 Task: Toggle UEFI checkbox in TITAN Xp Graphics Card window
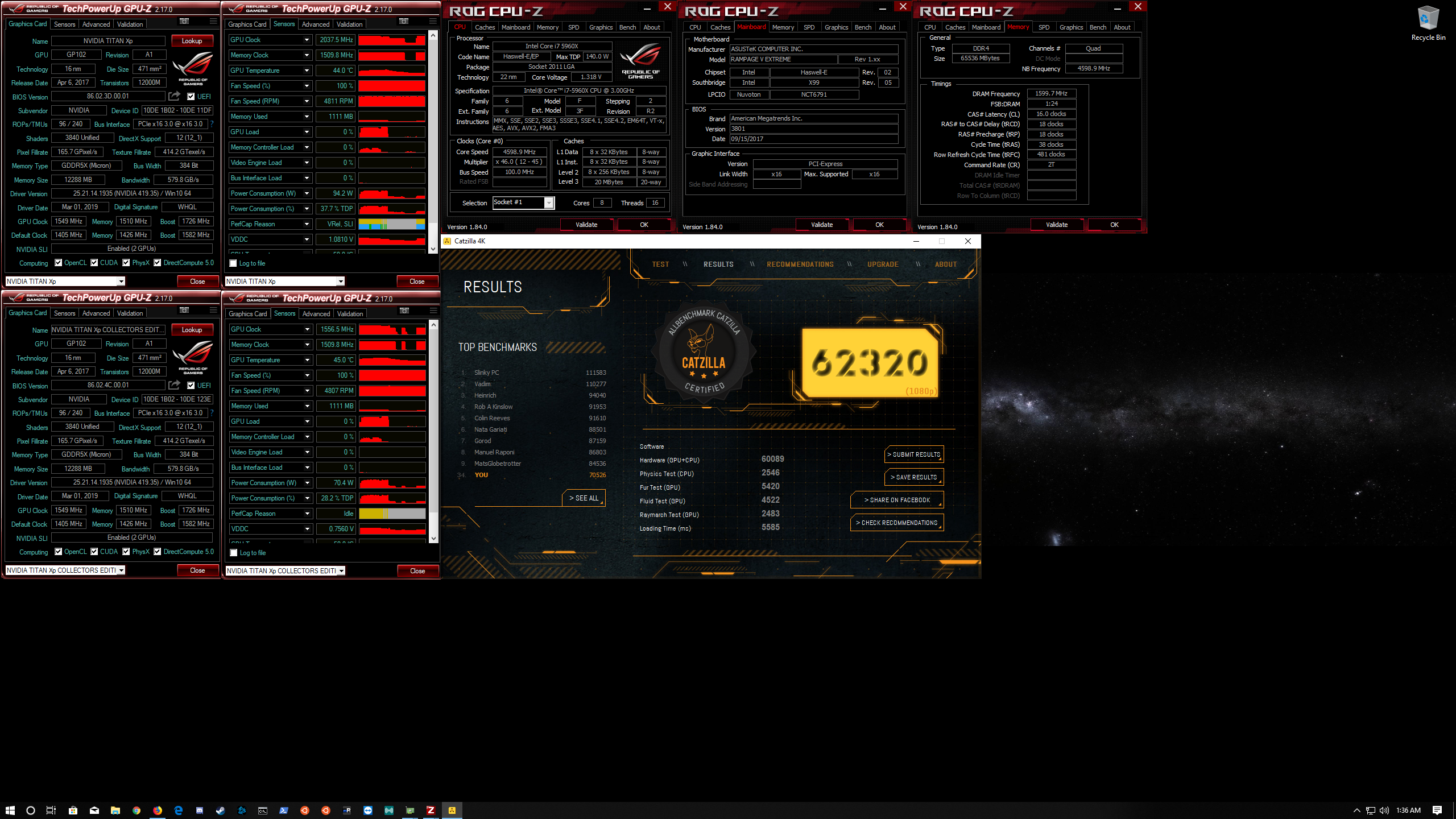(x=191, y=97)
